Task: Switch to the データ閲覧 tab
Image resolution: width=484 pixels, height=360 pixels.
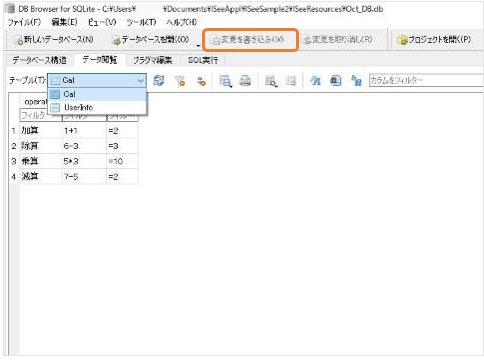Action: [100, 60]
